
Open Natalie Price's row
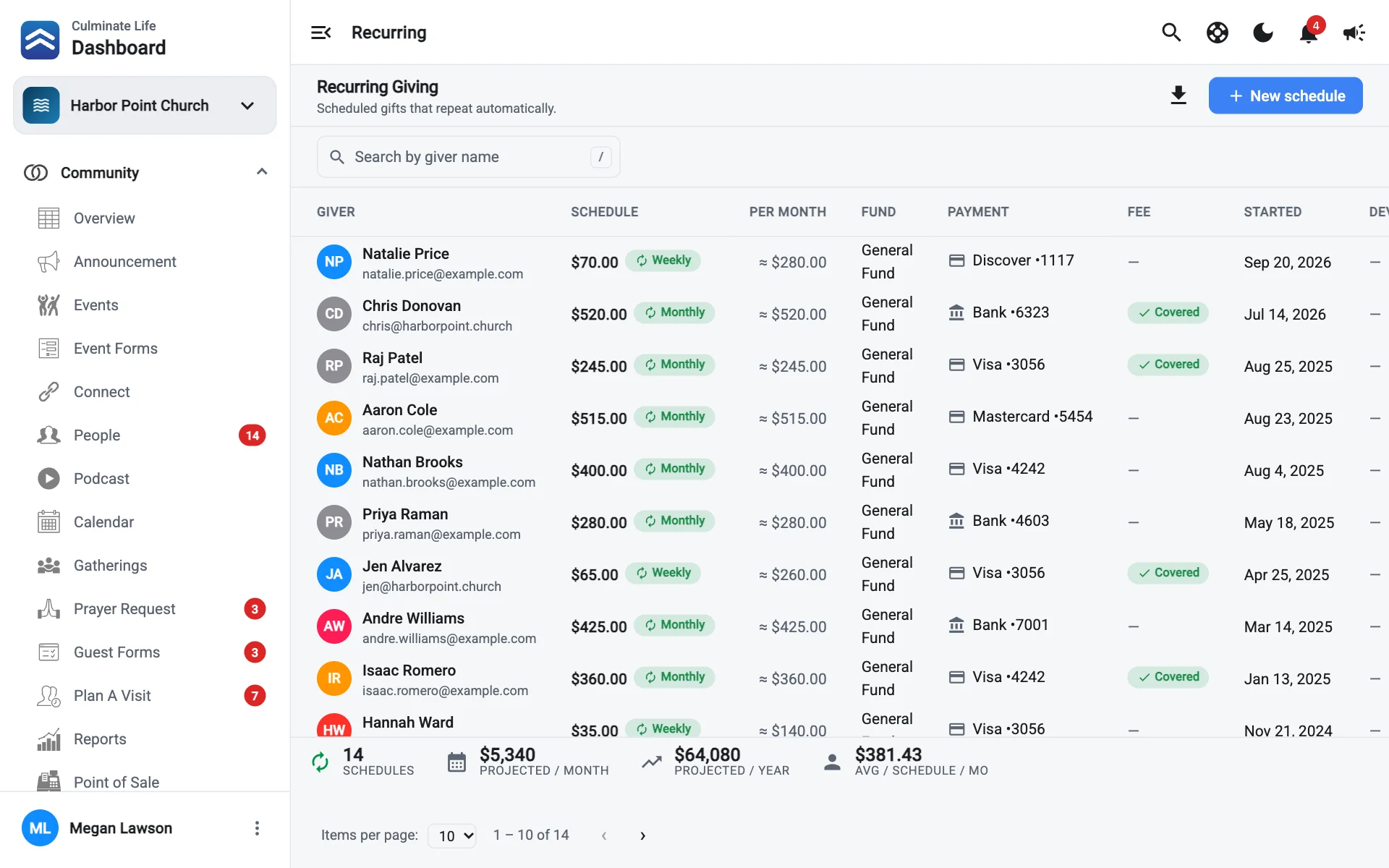(839, 262)
